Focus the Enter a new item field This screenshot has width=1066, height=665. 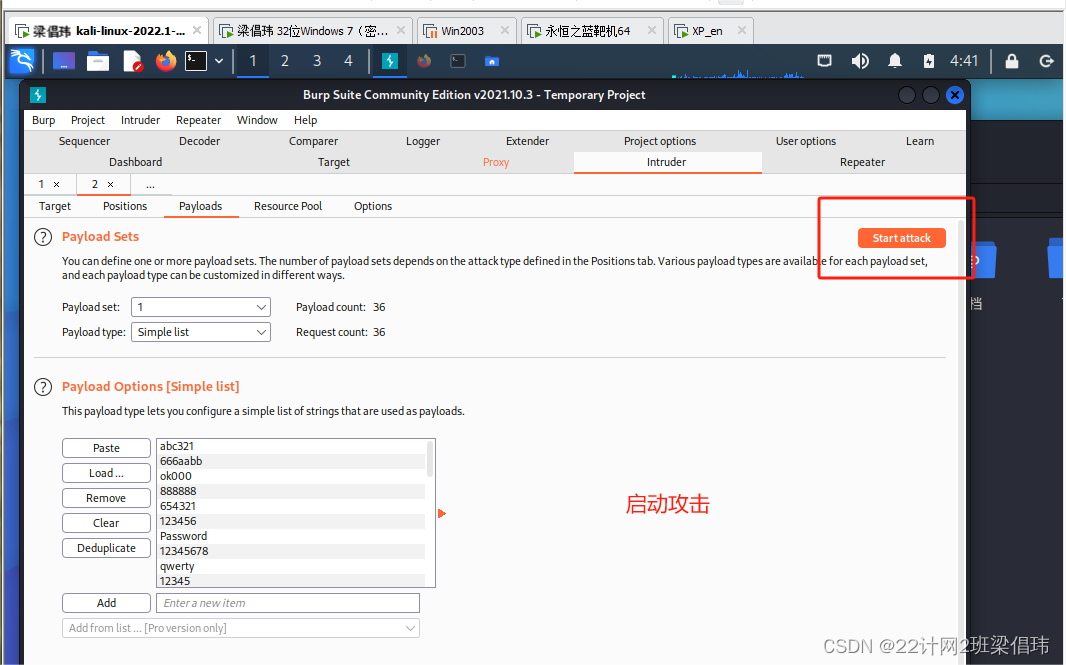pos(288,603)
